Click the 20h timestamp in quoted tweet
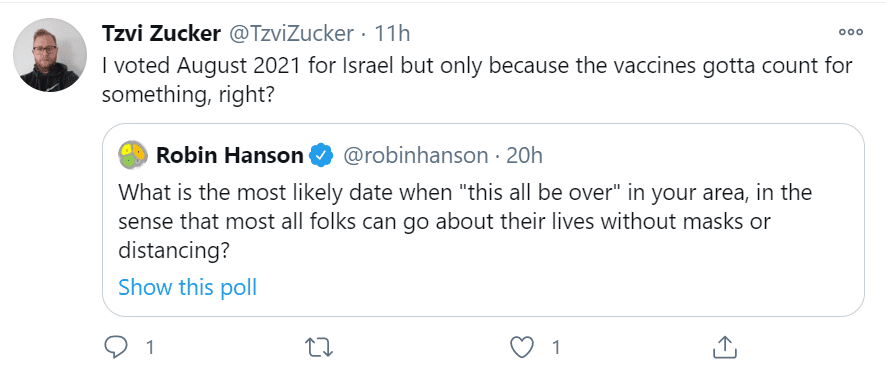Screen dimensions: 886x376 (x=524, y=155)
